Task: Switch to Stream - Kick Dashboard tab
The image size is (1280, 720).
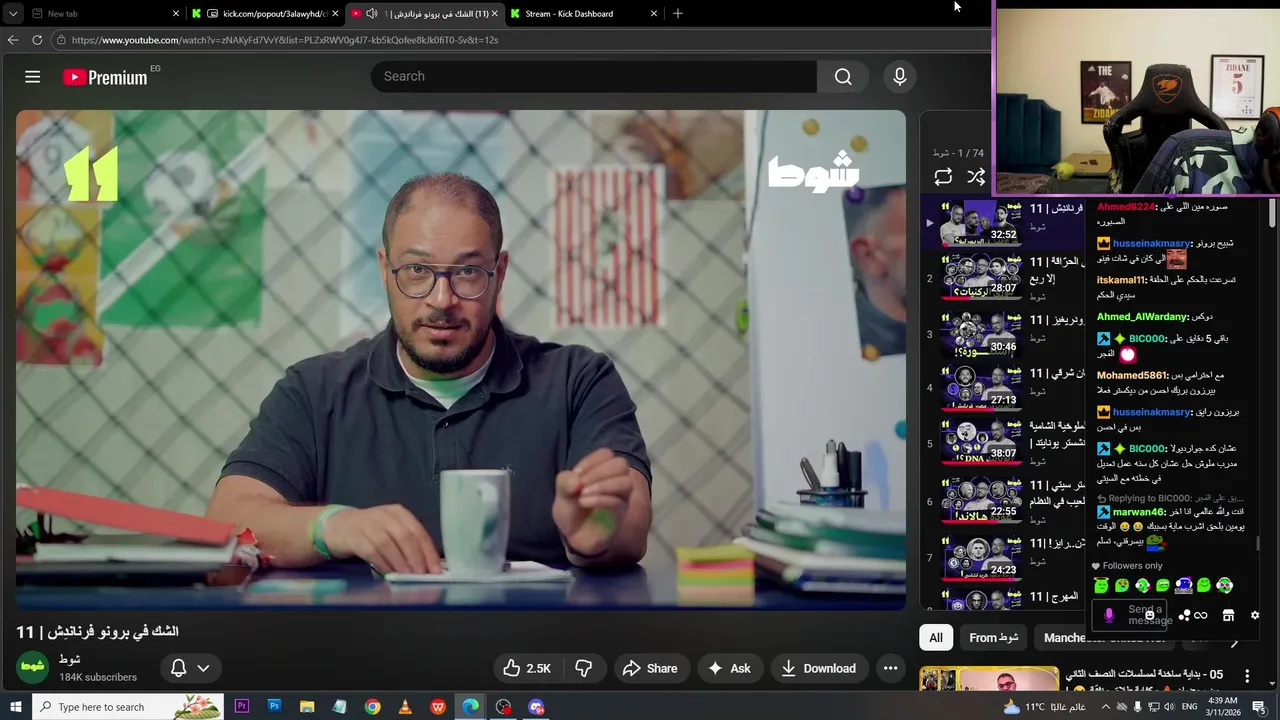Action: click(x=584, y=14)
